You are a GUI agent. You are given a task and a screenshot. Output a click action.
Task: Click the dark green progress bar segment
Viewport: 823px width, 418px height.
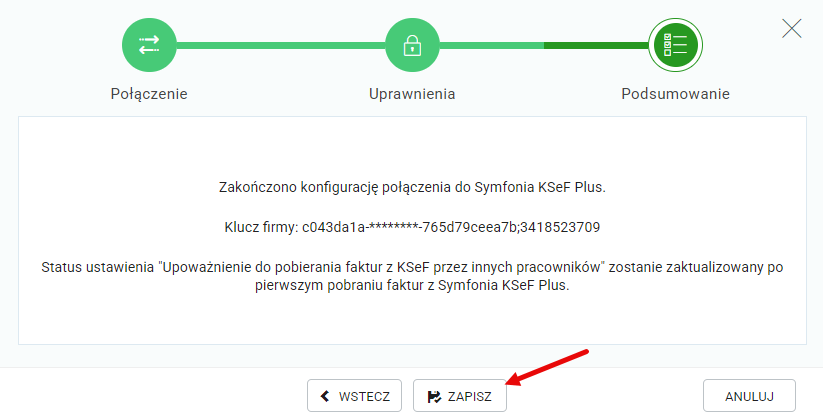[595, 45]
